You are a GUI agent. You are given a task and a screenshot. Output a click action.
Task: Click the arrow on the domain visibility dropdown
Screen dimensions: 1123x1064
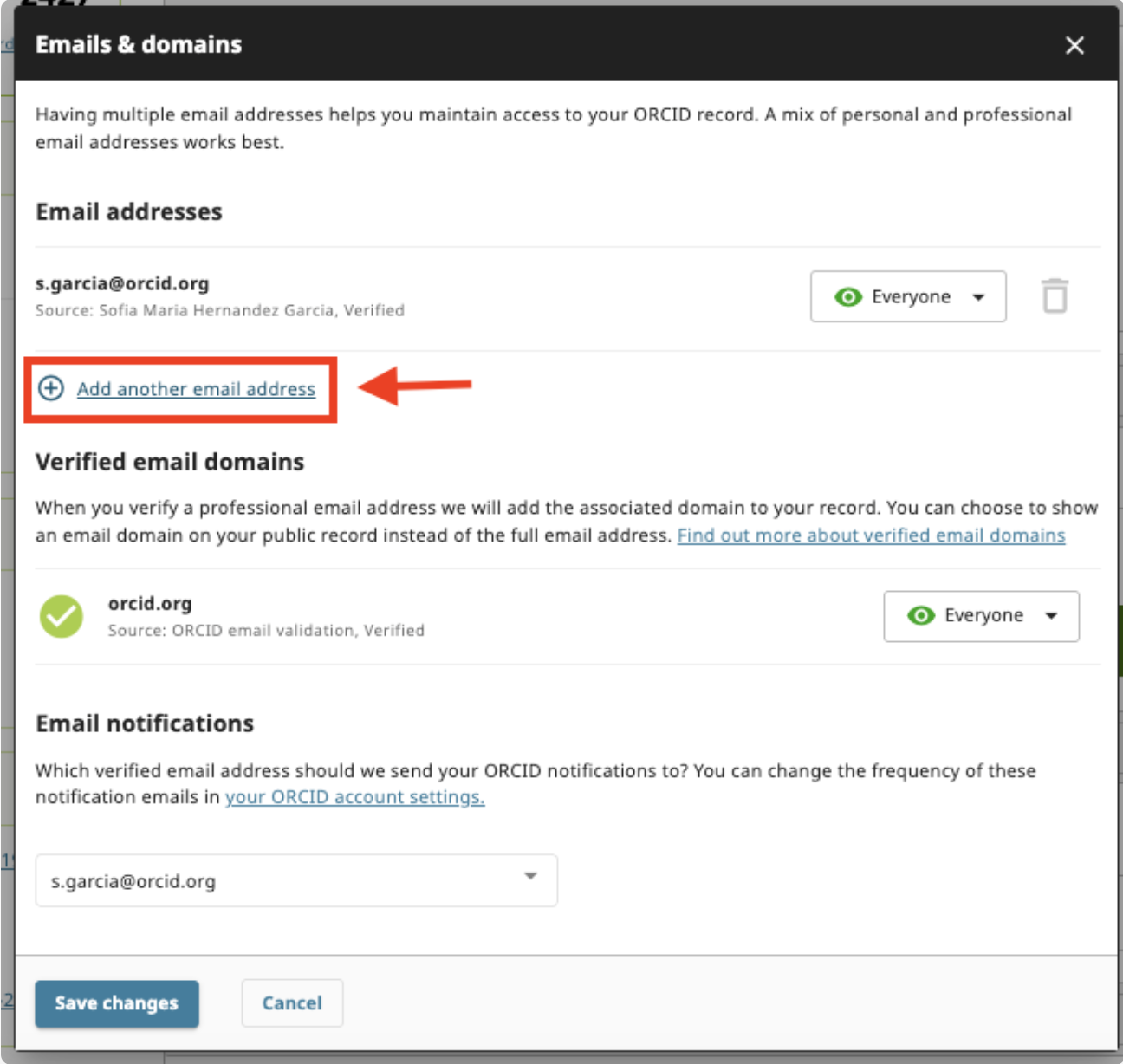tap(1051, 616)
